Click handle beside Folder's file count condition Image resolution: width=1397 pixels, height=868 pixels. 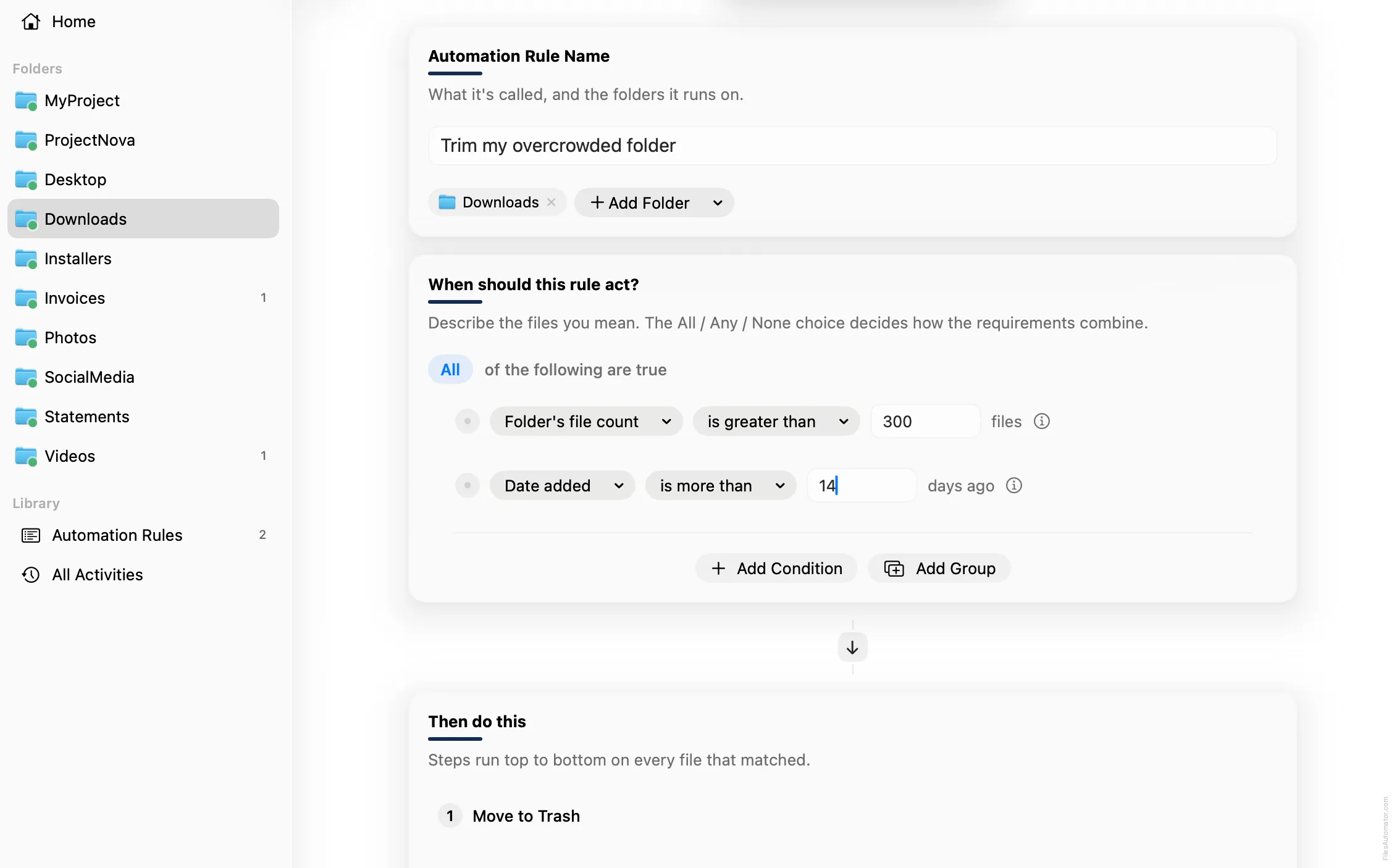(x=468, y=422)
